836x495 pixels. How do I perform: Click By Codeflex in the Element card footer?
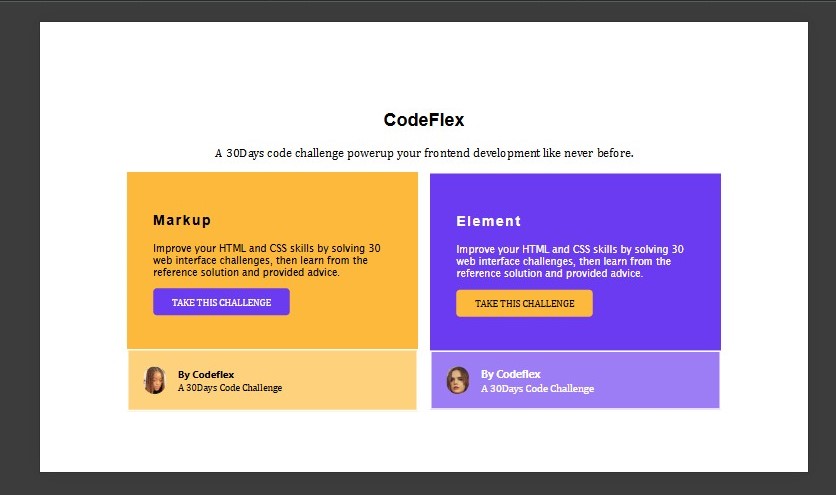(510, 374)
